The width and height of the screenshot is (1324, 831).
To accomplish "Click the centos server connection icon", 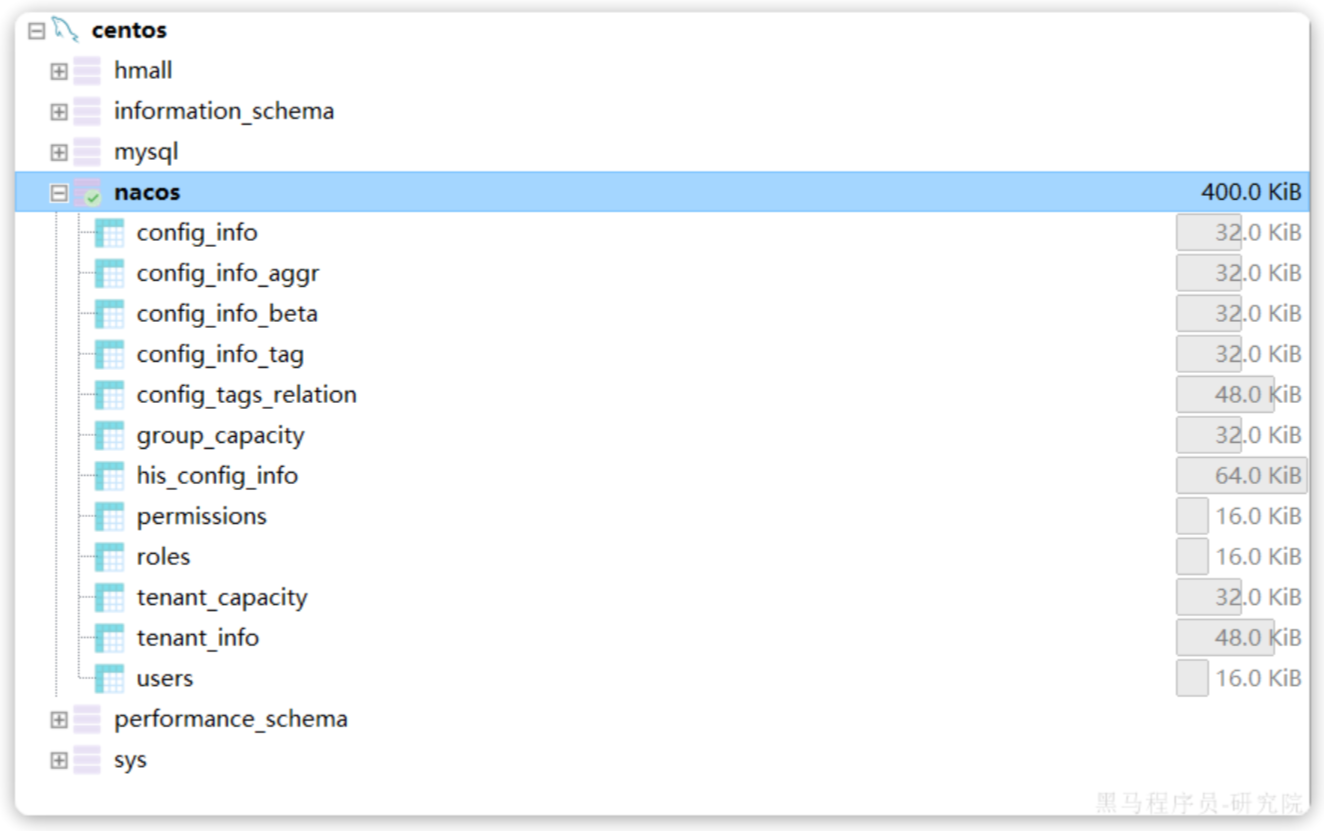I will tap(65, 30).
